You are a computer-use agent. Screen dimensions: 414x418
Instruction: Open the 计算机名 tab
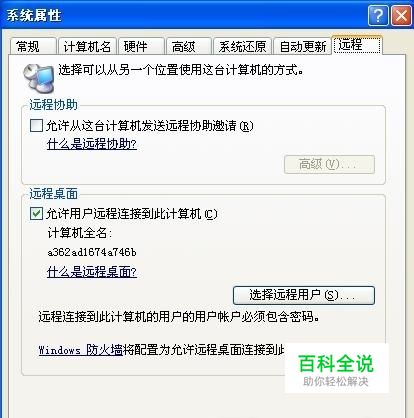87,46
